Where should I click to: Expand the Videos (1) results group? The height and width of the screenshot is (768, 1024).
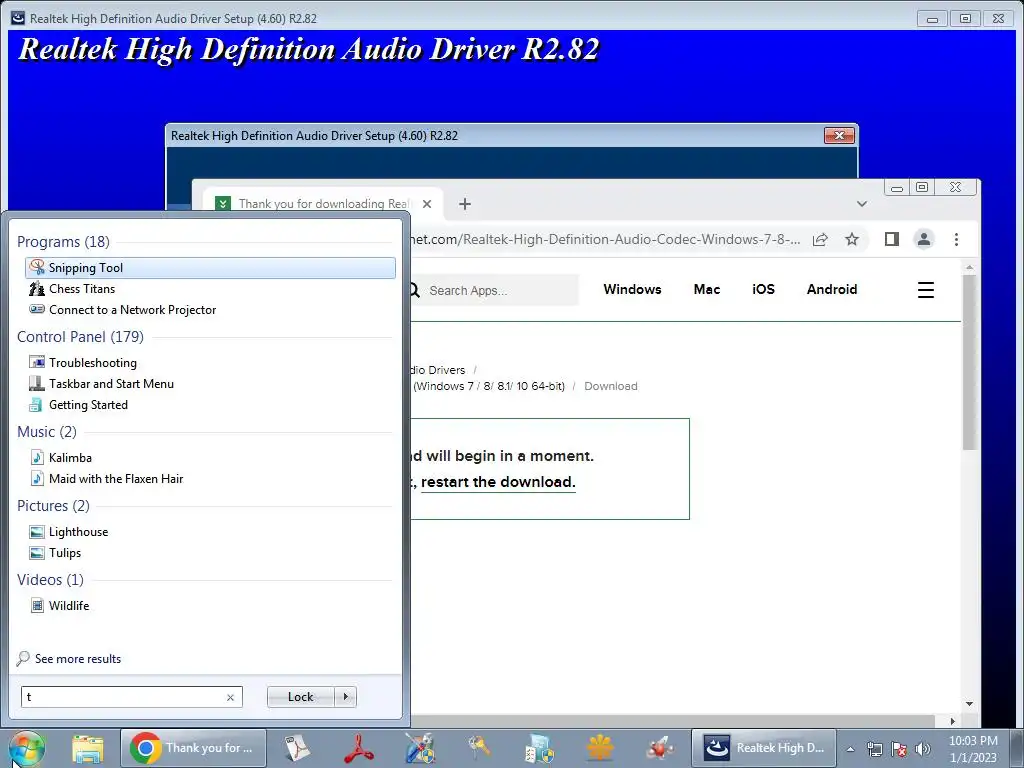[x=50, y=579]
